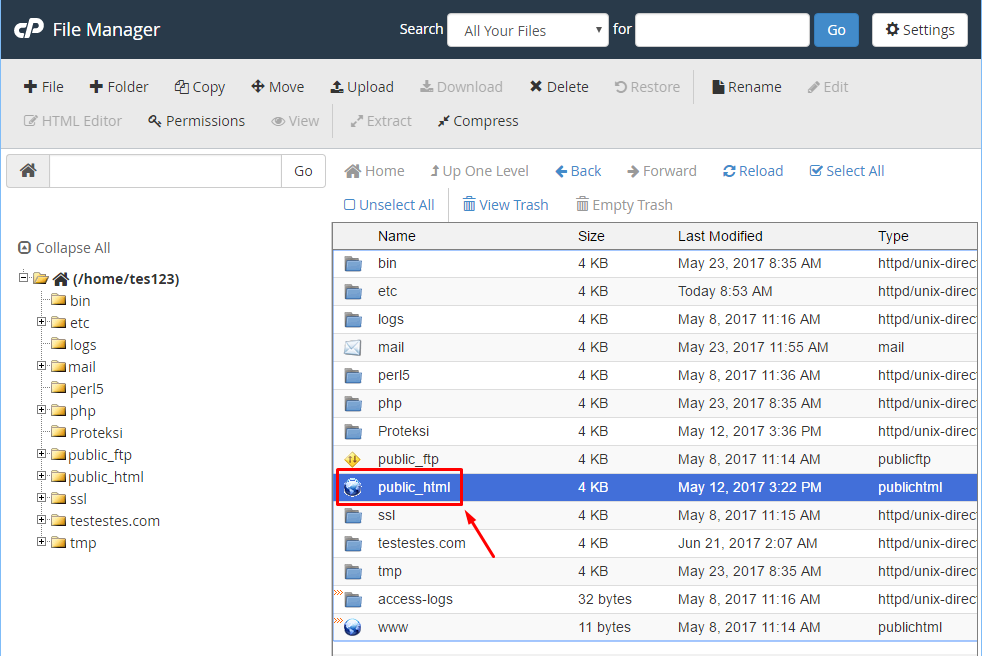Click View Trash link

(505, 205)
